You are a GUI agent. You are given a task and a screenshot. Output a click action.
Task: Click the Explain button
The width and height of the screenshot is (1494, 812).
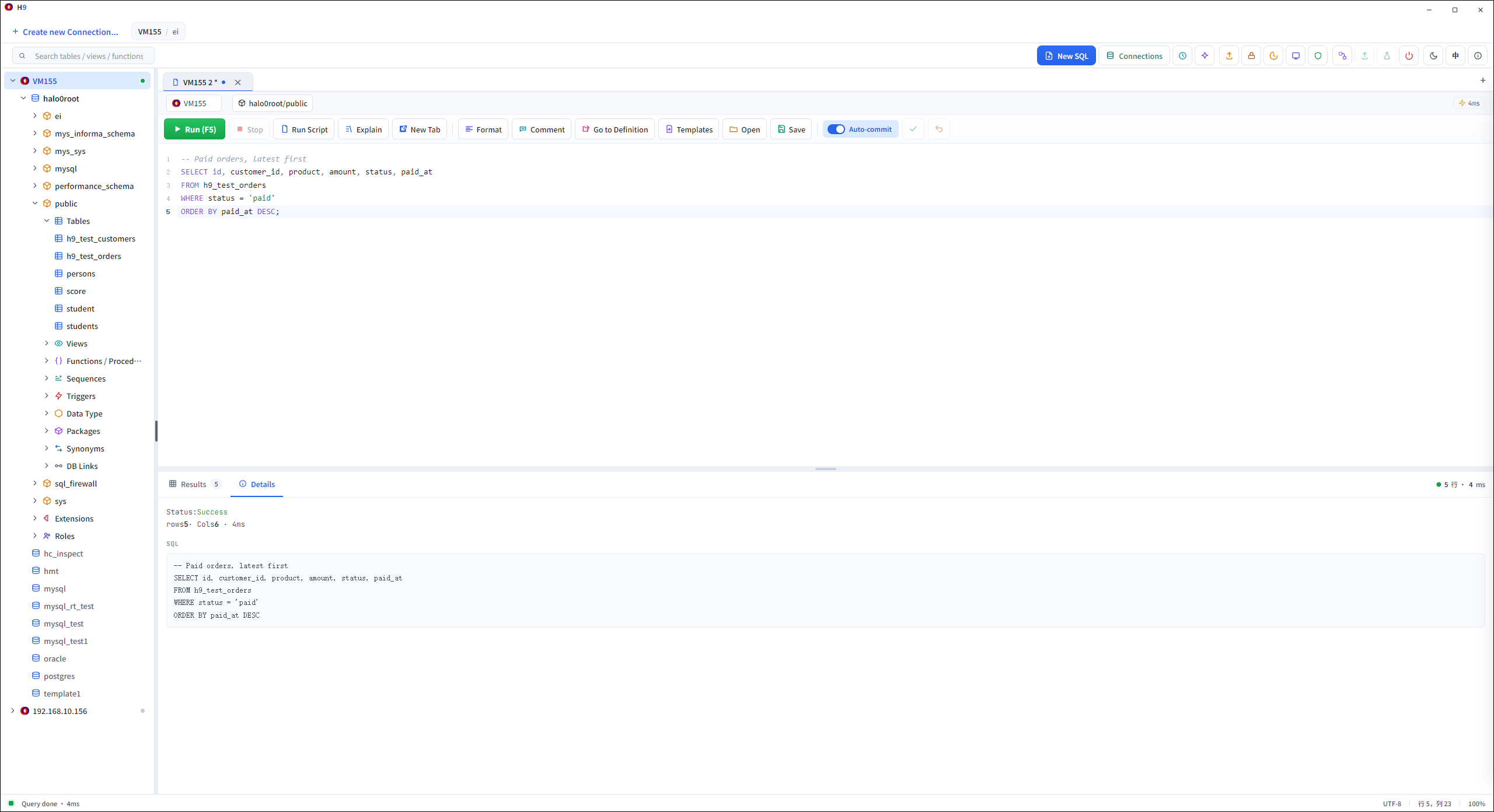click(x=363, y=129)
